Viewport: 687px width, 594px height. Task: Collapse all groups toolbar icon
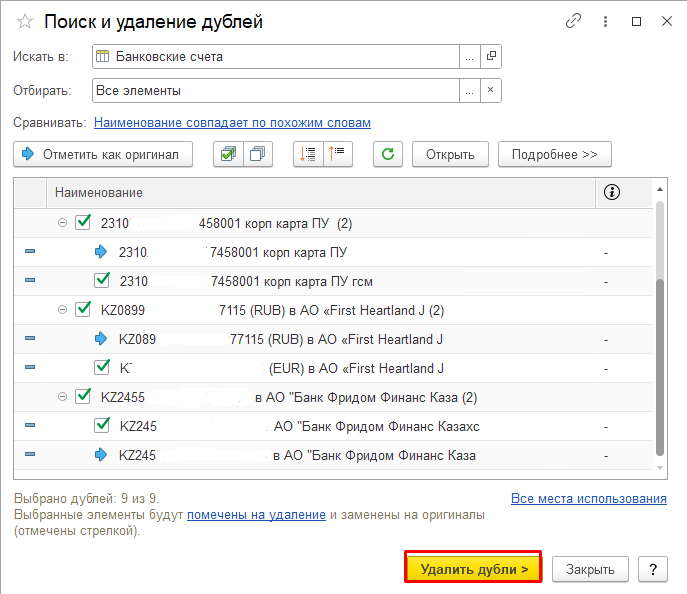pos(337,155)
